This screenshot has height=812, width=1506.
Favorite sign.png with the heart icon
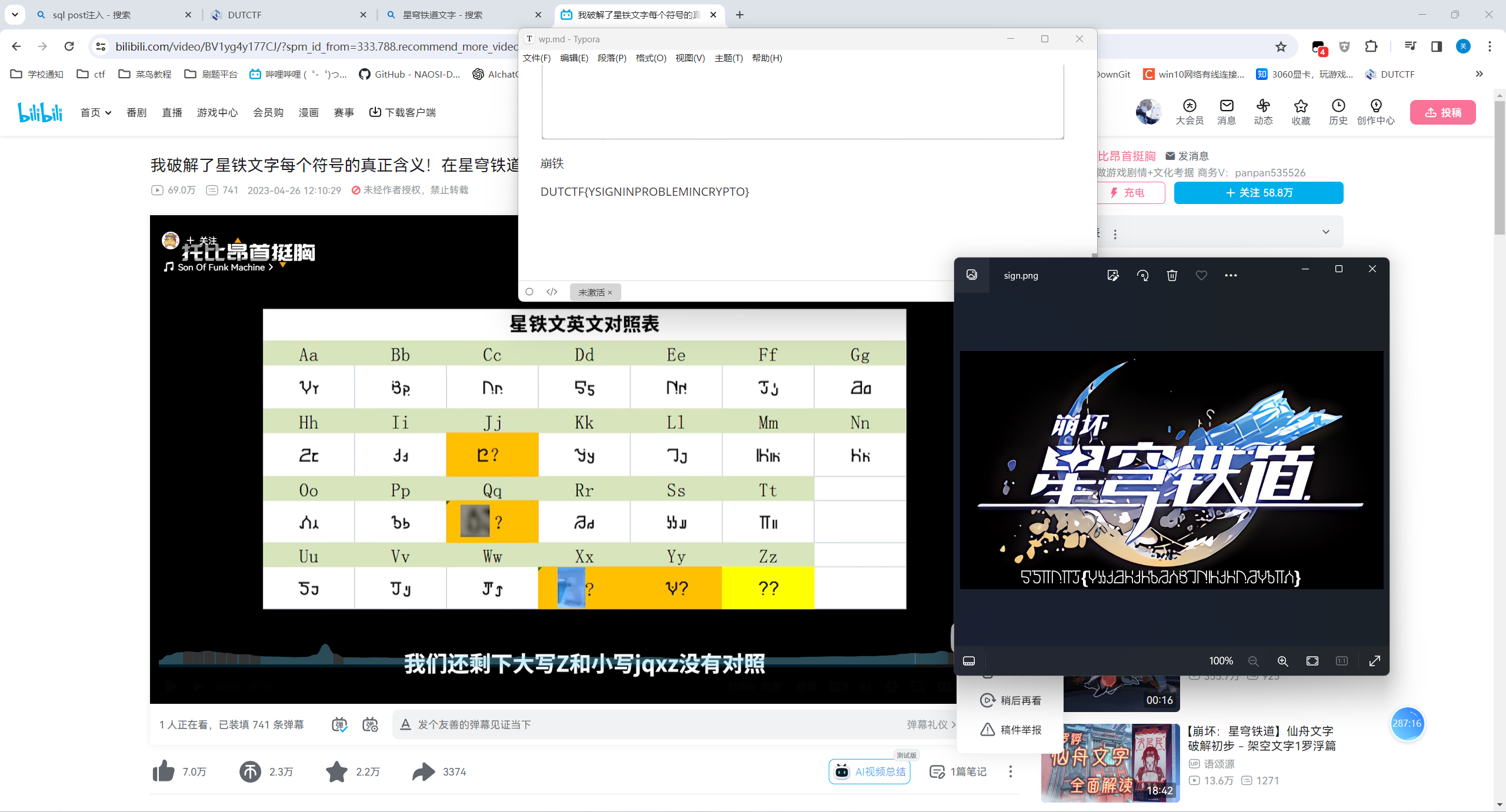(x=1201, y=275)
